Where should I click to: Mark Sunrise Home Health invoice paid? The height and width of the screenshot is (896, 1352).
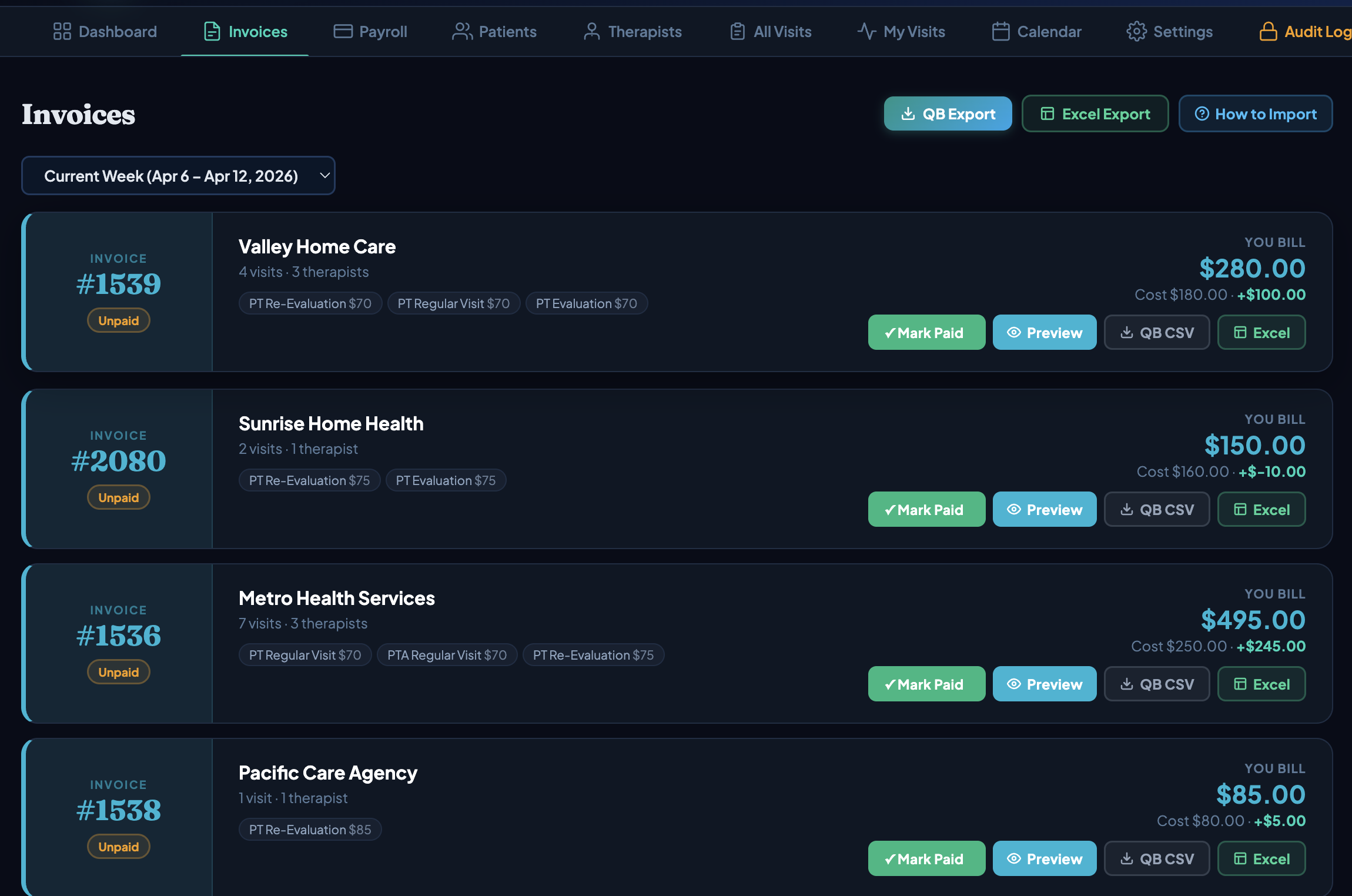click(926, 509)
